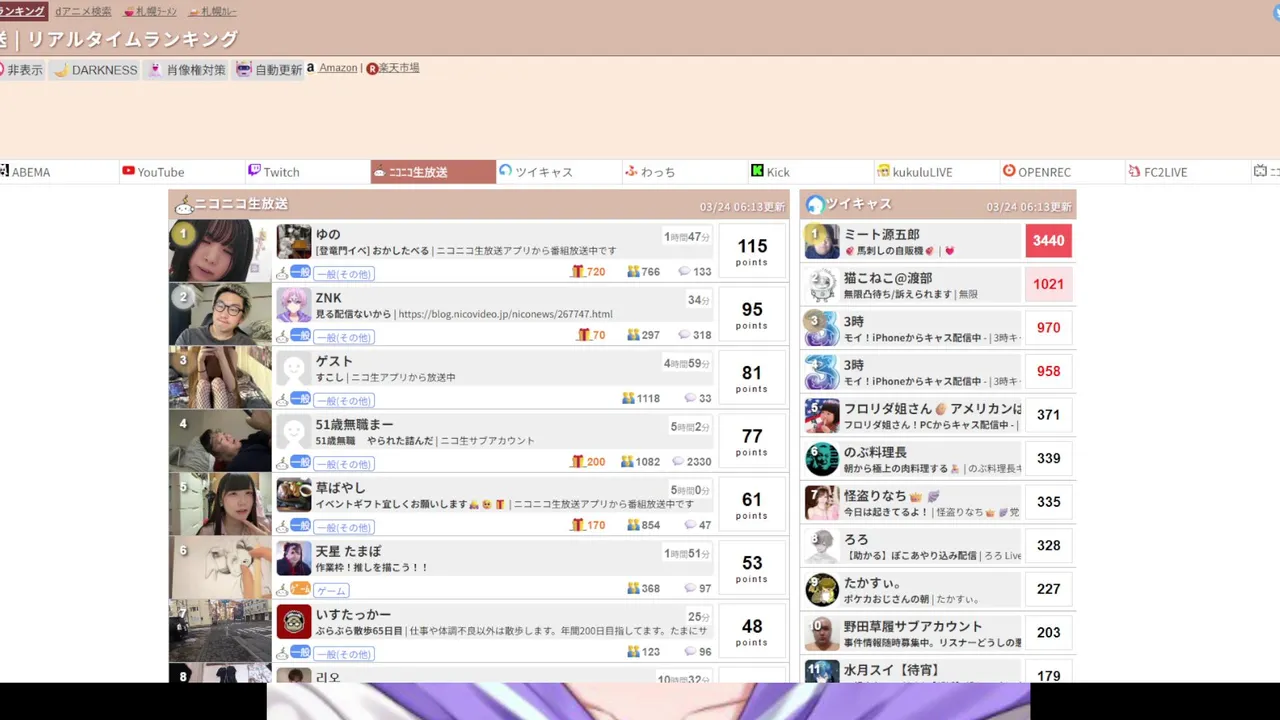Toggle the 非表示 hide option
This screenshot has height=720, width=1280.
click(21, 70)
